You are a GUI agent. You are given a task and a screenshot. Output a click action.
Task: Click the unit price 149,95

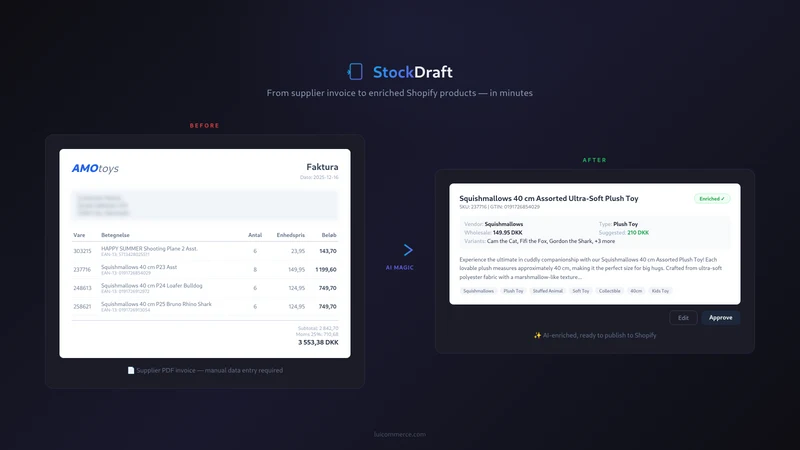tap(296, 269)
